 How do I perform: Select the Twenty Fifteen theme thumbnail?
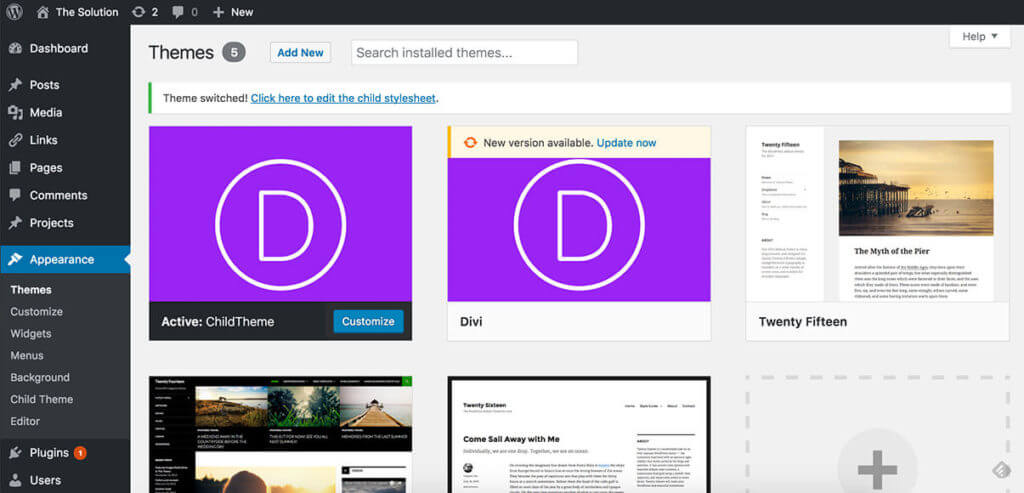pyautogui.click(x=878, y=214)
